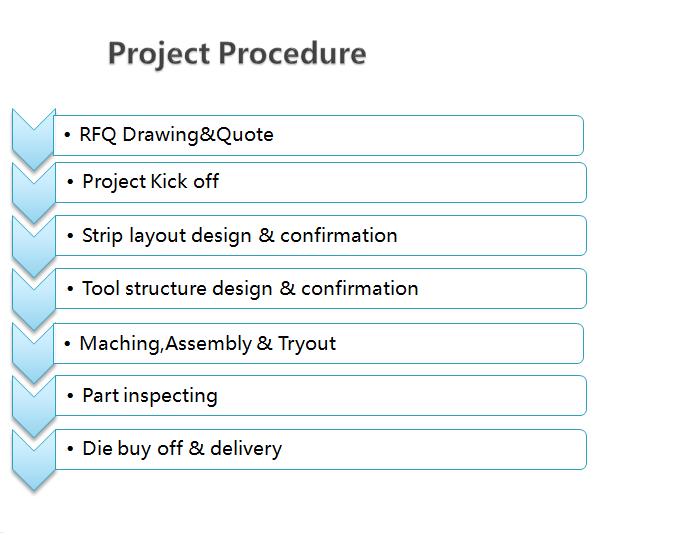Image resolution: width=679 pixels, height=533 pixels.
Task: Click the bullet before Project Kick off
Action: click(x=70, y=182)
